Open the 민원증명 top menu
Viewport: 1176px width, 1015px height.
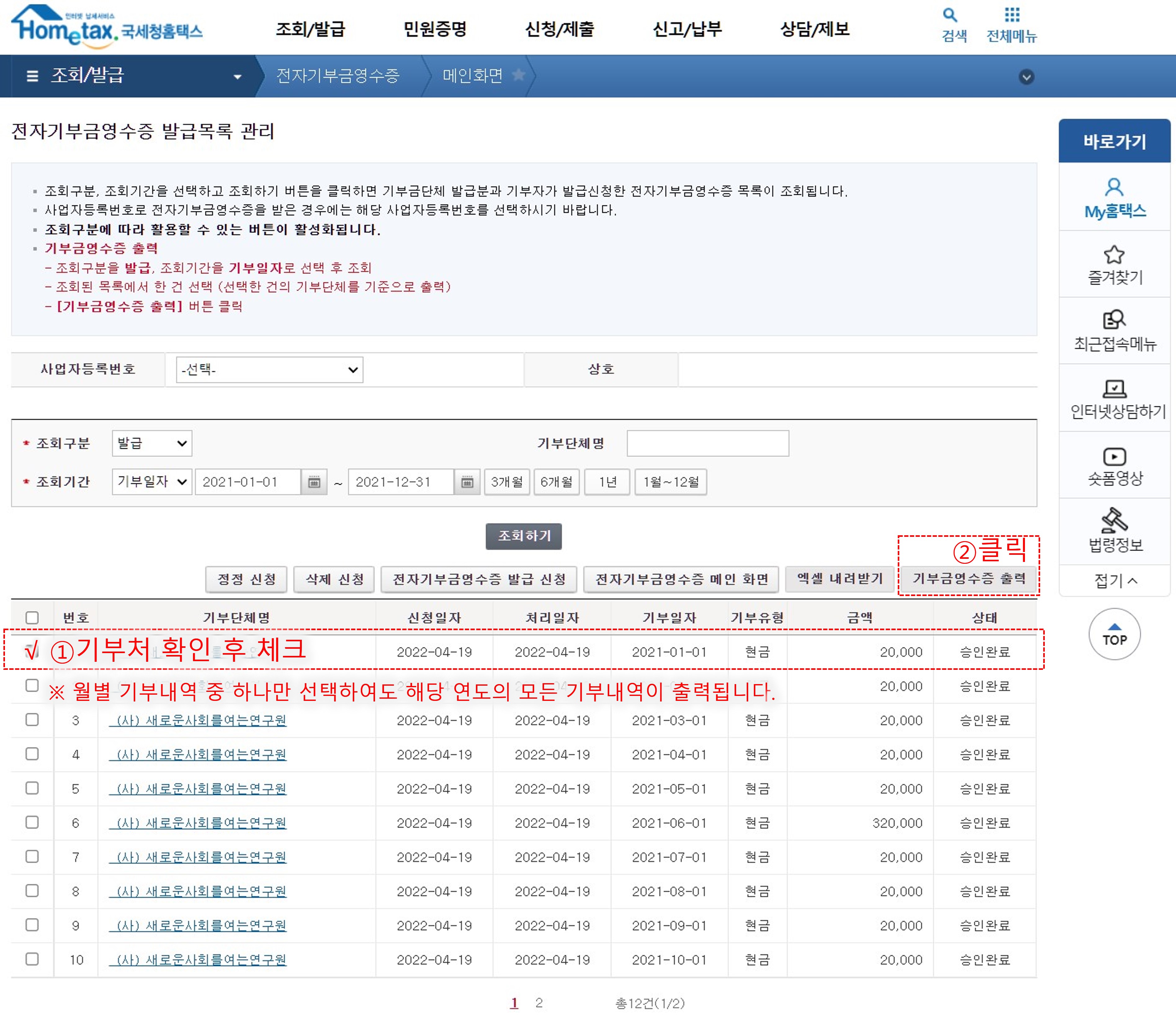click(x=435, y=29)
